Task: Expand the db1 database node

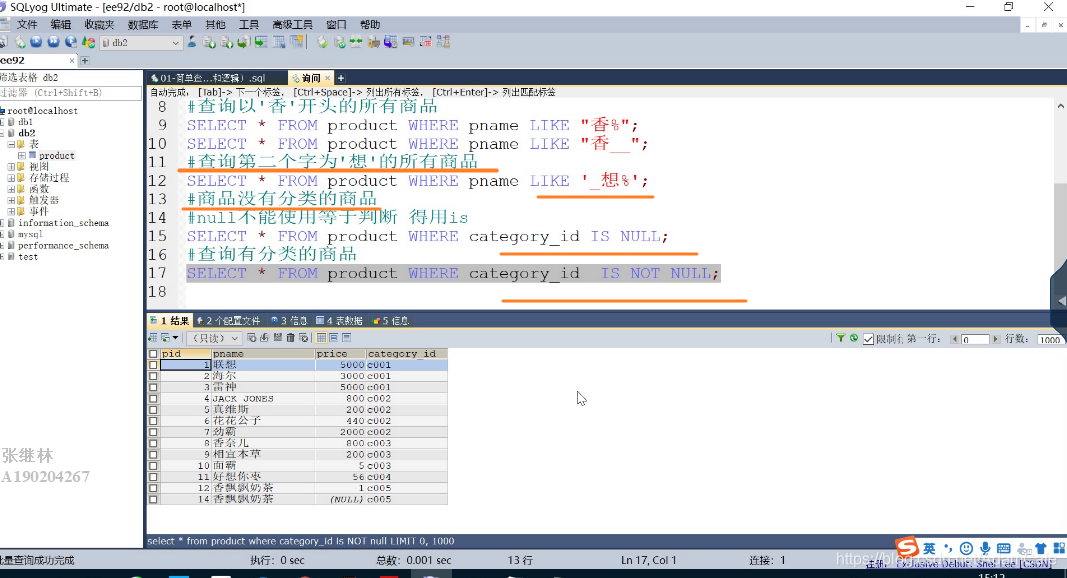Action: 2,122
